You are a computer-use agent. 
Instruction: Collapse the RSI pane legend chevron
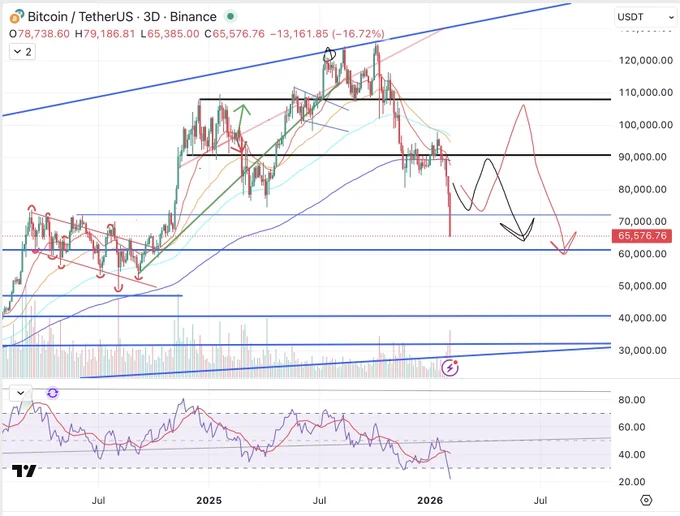[21, 393]
